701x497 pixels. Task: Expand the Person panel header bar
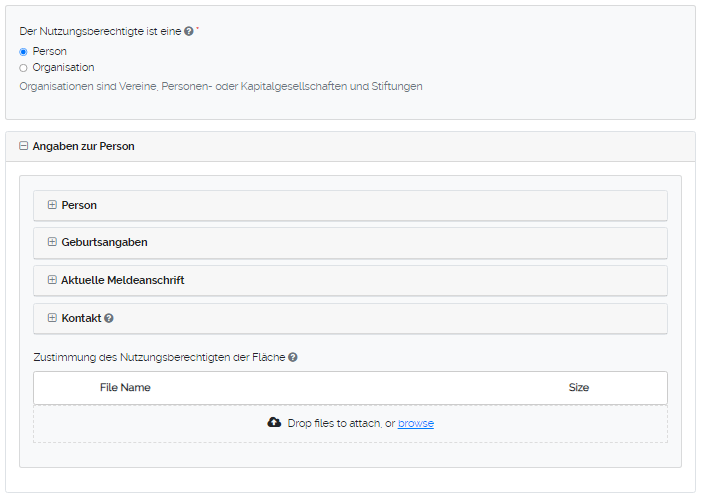click(x=350, y=205)
